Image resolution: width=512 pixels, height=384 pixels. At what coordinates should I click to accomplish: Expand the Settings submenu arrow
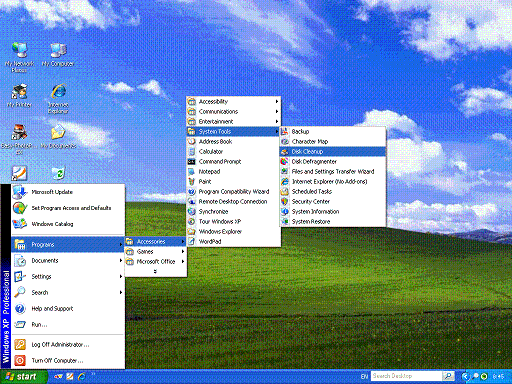121,276
